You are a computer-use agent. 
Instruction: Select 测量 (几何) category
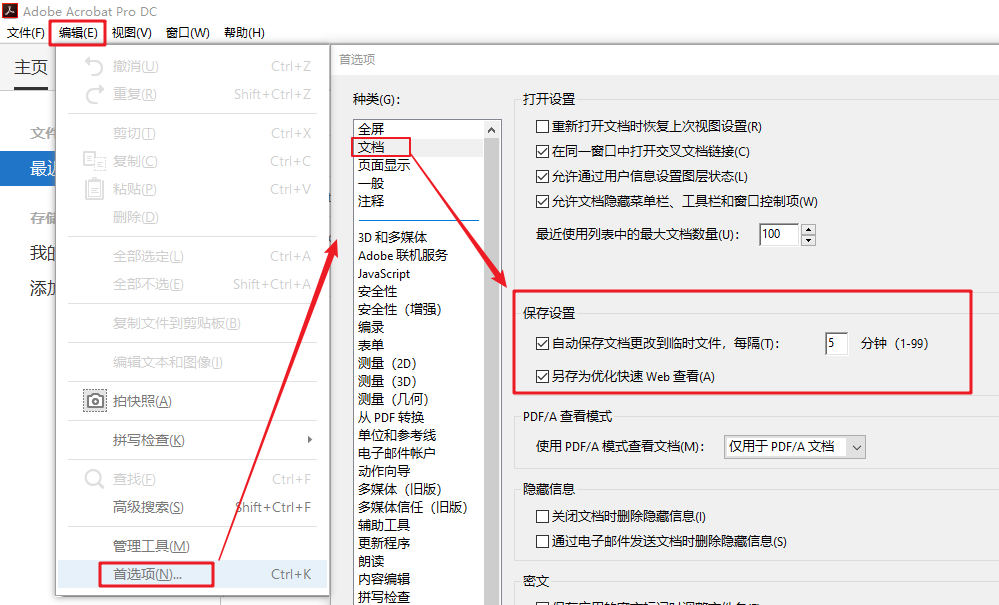click(x=393, y=399)
